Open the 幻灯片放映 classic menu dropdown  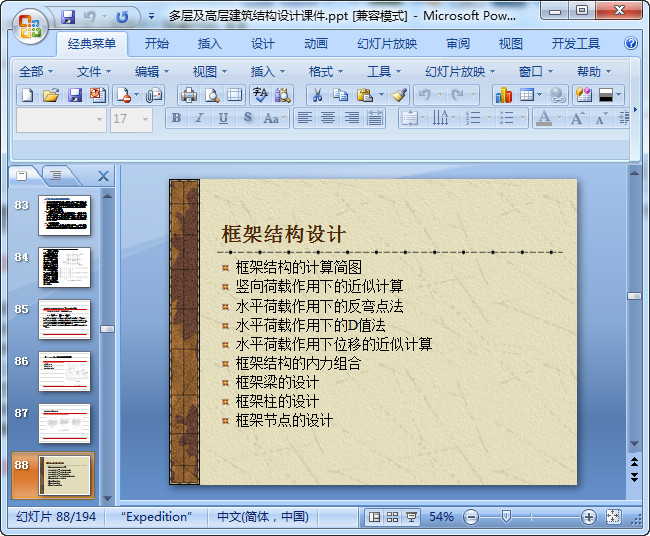pos(460,71)
